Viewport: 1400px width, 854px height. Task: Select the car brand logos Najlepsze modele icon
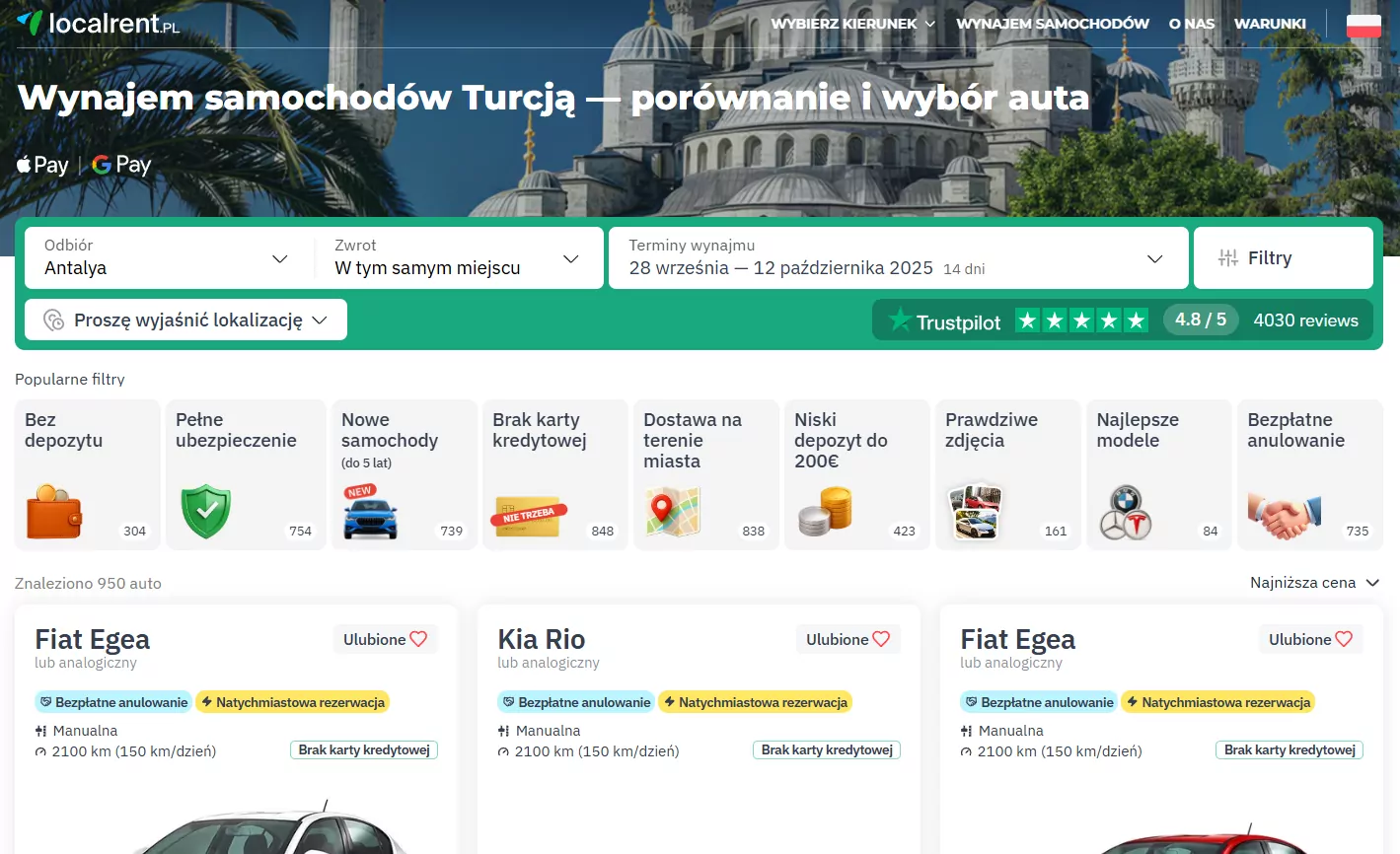pos(1126,513)
